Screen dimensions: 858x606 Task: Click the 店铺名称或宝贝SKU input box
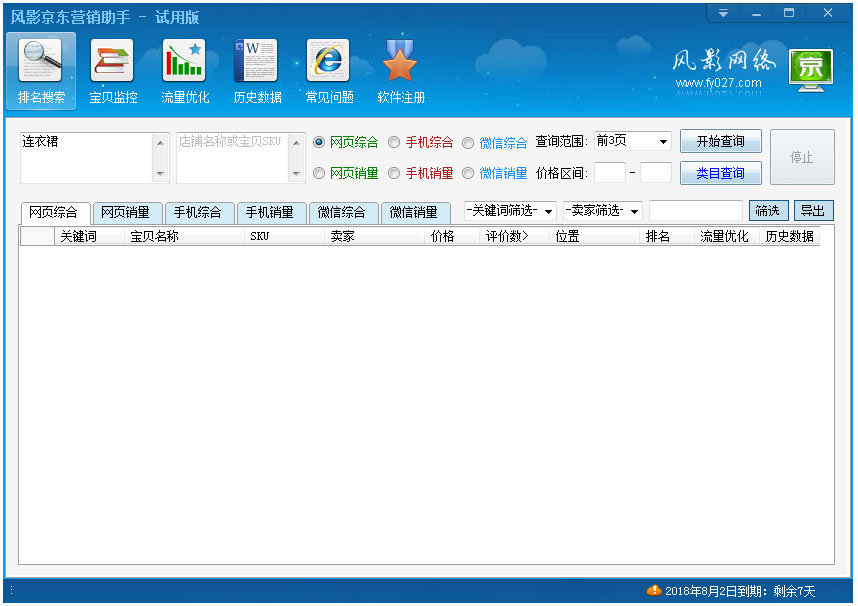[233, 157]
